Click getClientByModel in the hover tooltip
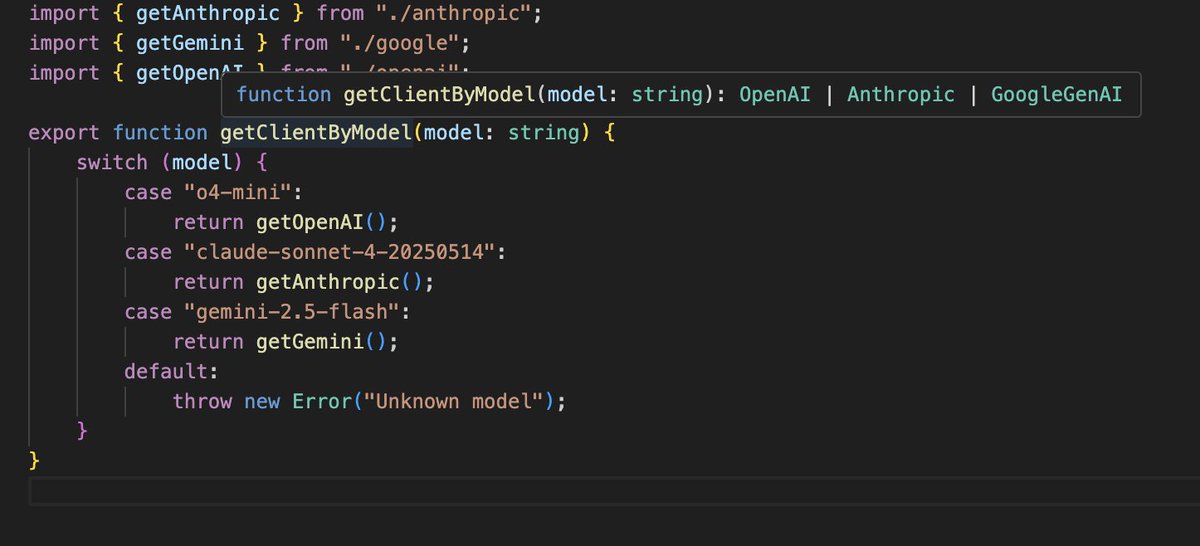This screenshot has width=1200, height=546. click(x=439, y=95)
